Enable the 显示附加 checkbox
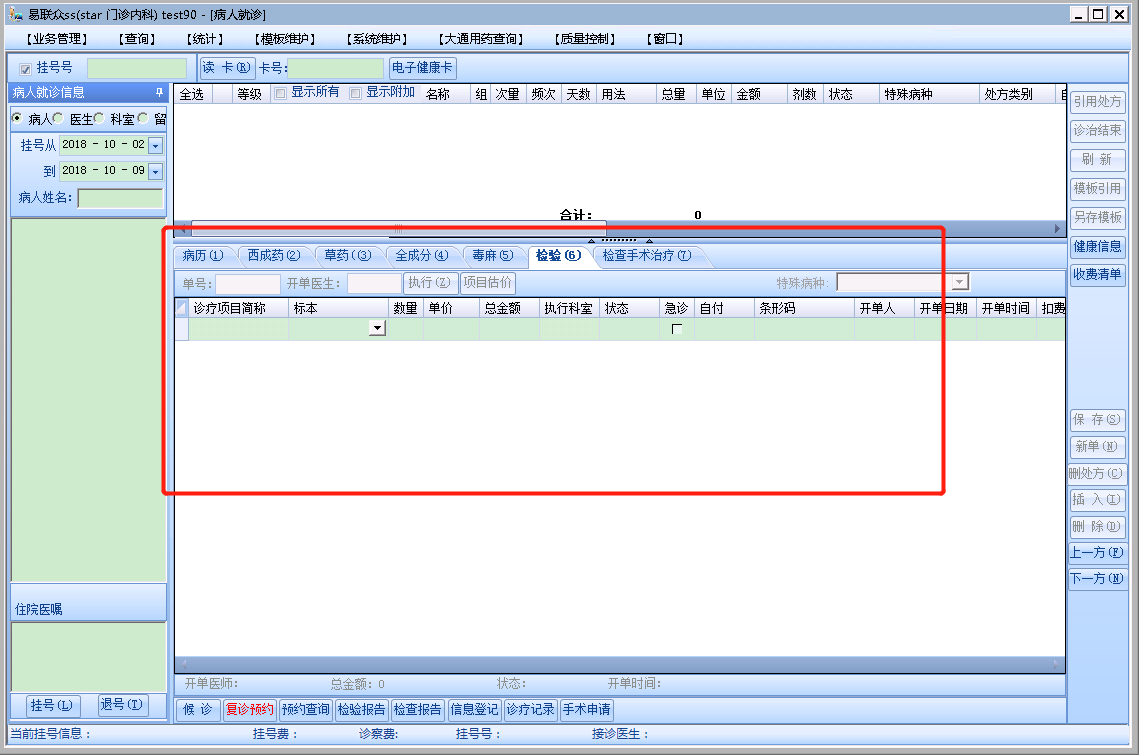Screen dimensions: 1139x755 click(x=355, y=93)
